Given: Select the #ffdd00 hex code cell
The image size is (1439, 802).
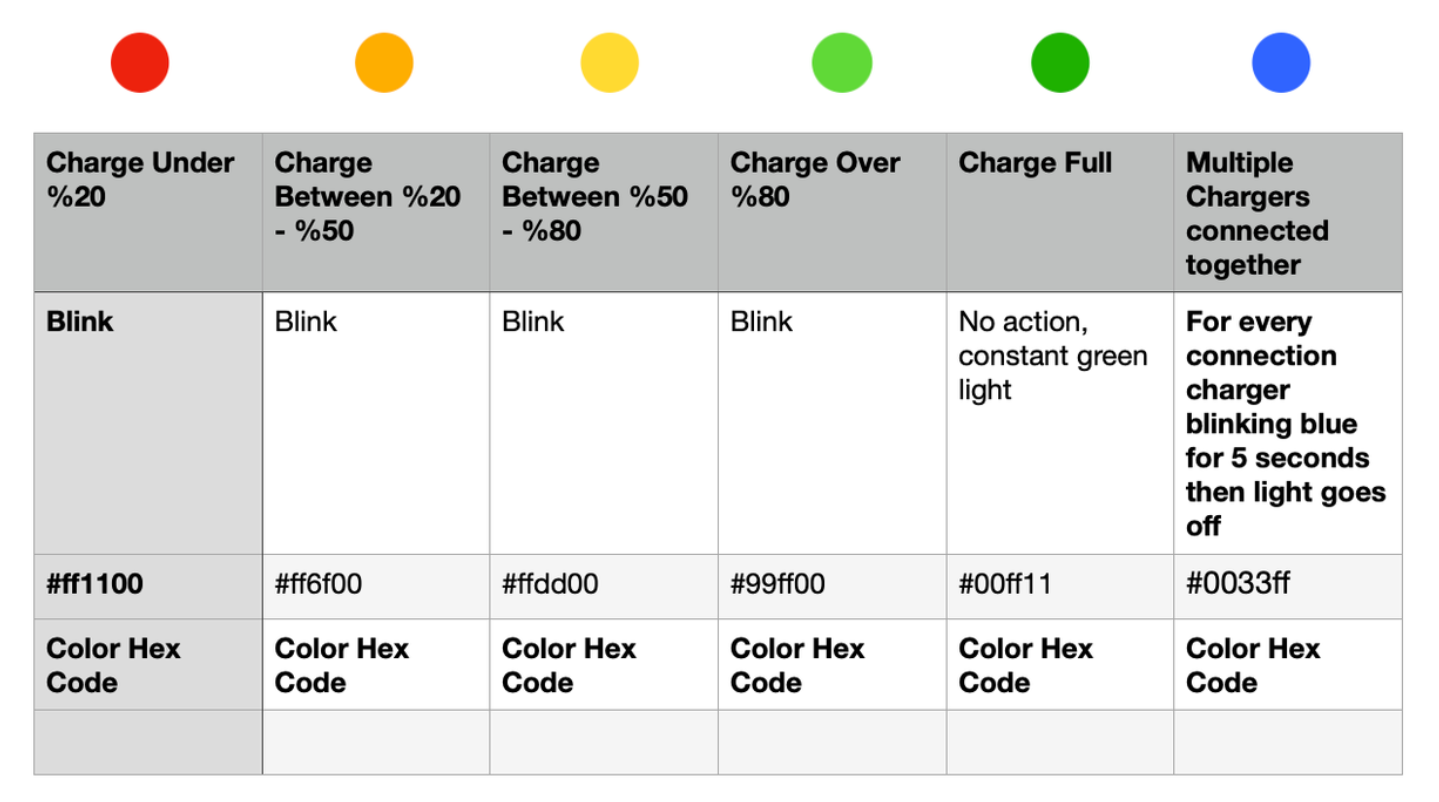Looking at the screenshot, I should click(x=604, y=586).
